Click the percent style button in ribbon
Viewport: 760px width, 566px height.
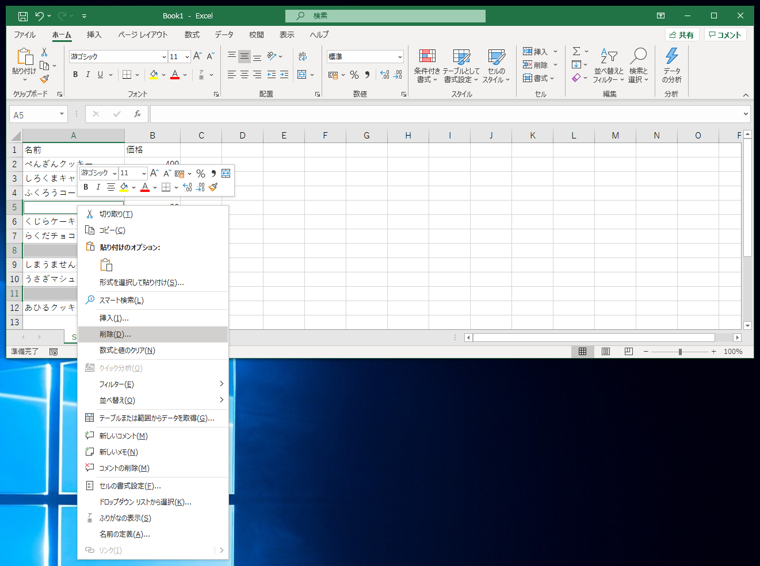coord(354,75)
